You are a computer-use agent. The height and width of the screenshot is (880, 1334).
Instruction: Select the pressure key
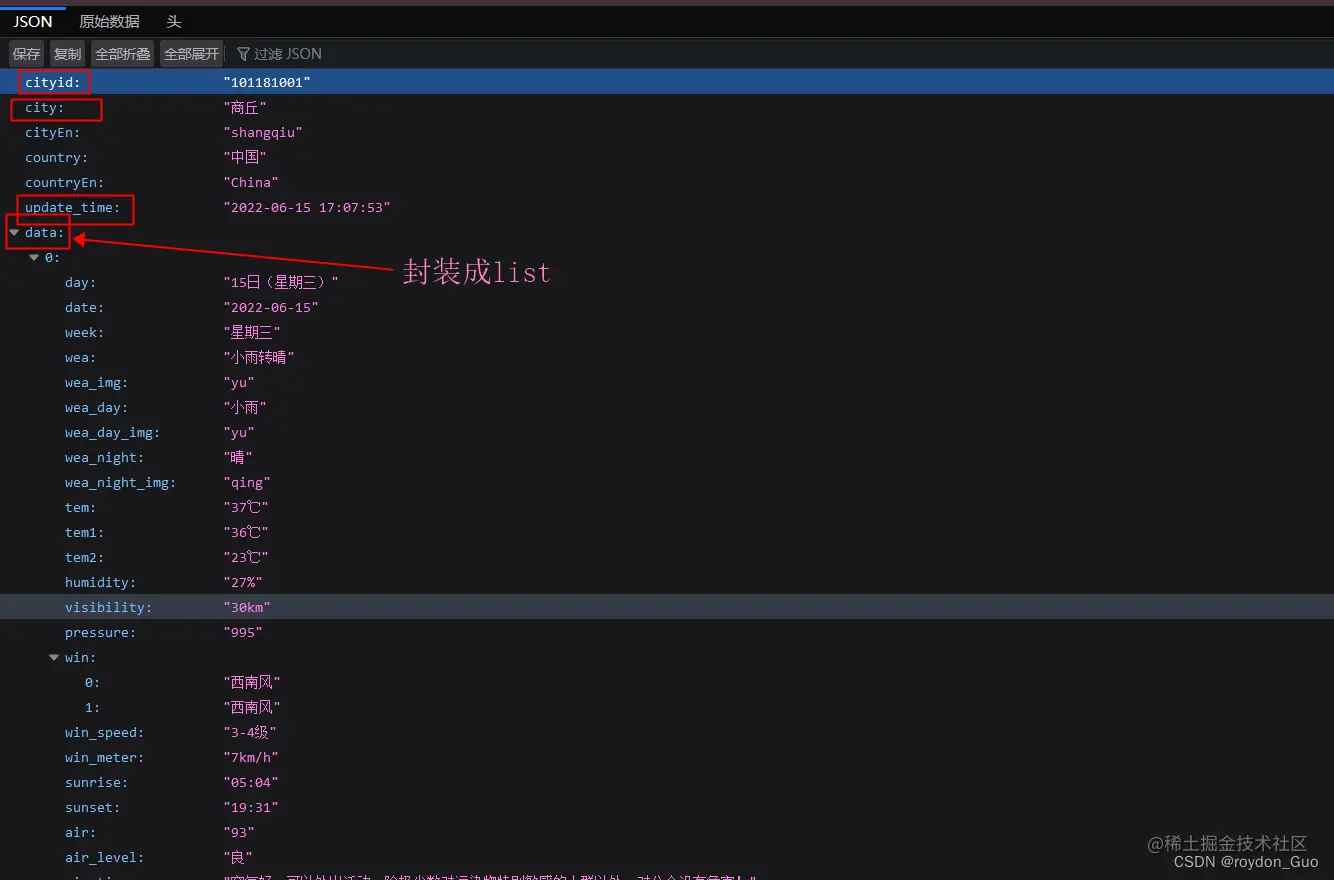pyautogui.click(x=100, y=632)
